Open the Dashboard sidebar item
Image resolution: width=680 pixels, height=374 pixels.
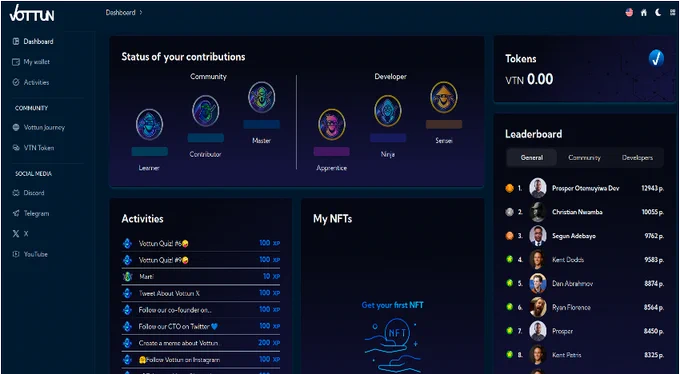pyautogui.click(x=33, y=42)
